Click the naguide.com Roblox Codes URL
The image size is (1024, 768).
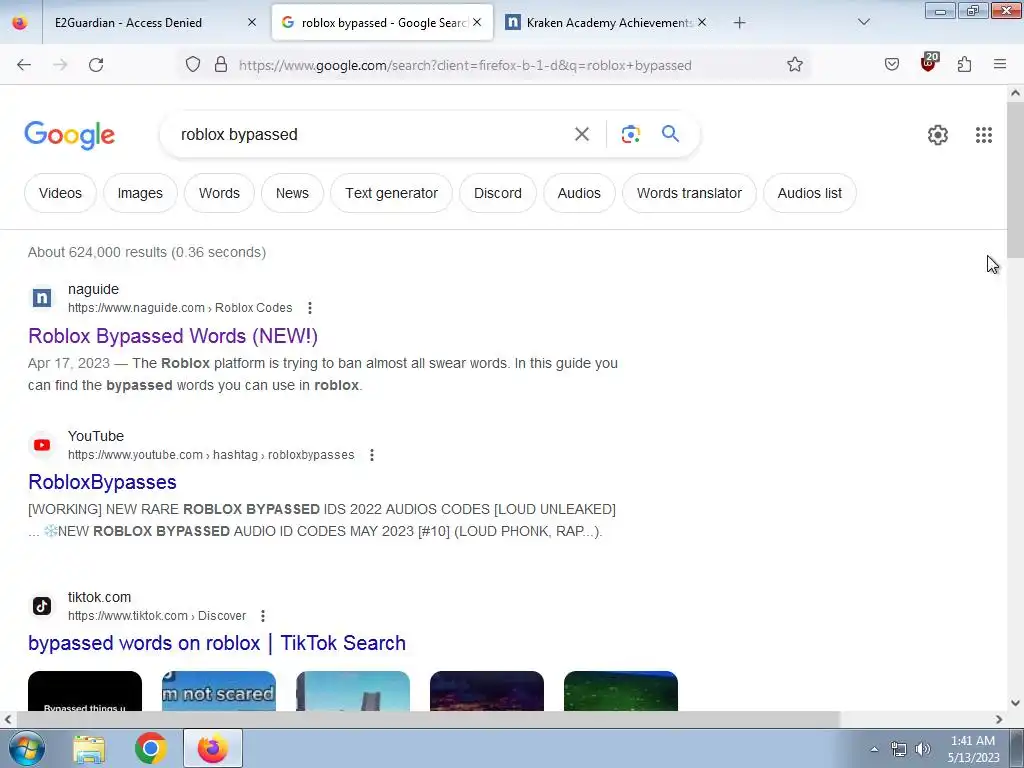180,308
